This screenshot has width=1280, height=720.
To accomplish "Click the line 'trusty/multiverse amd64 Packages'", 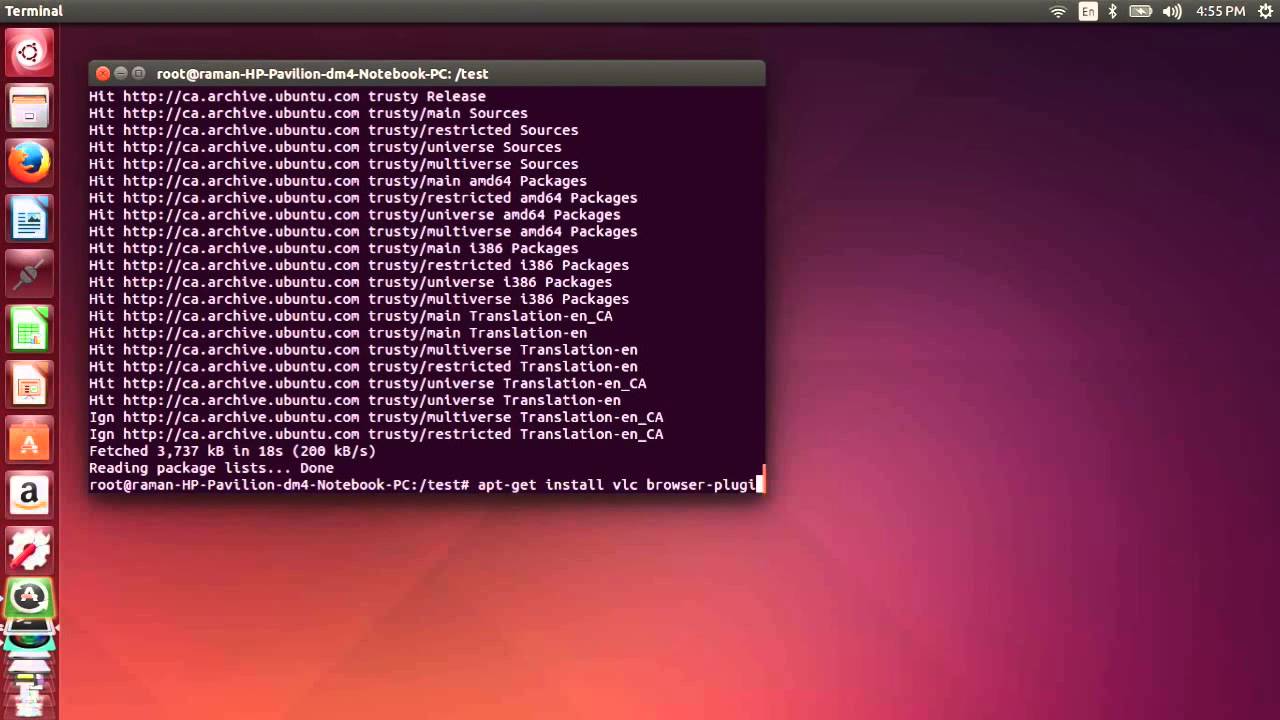I will 363,231.
